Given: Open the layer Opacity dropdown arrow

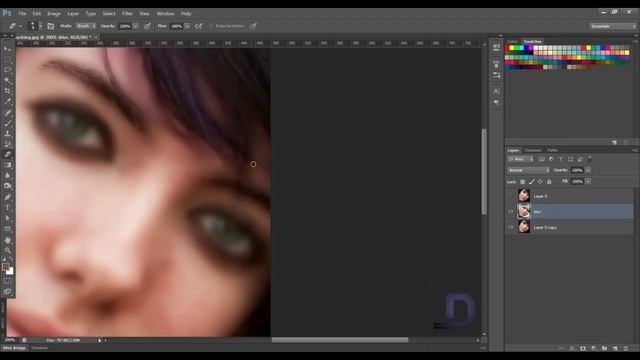Looking at the screenshot, I should coord(588,170).
